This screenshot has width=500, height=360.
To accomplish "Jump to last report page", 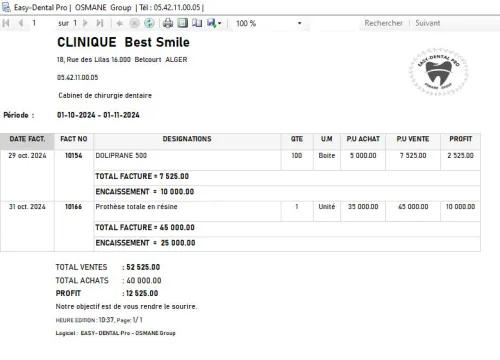I will click(x=100, y=23).
